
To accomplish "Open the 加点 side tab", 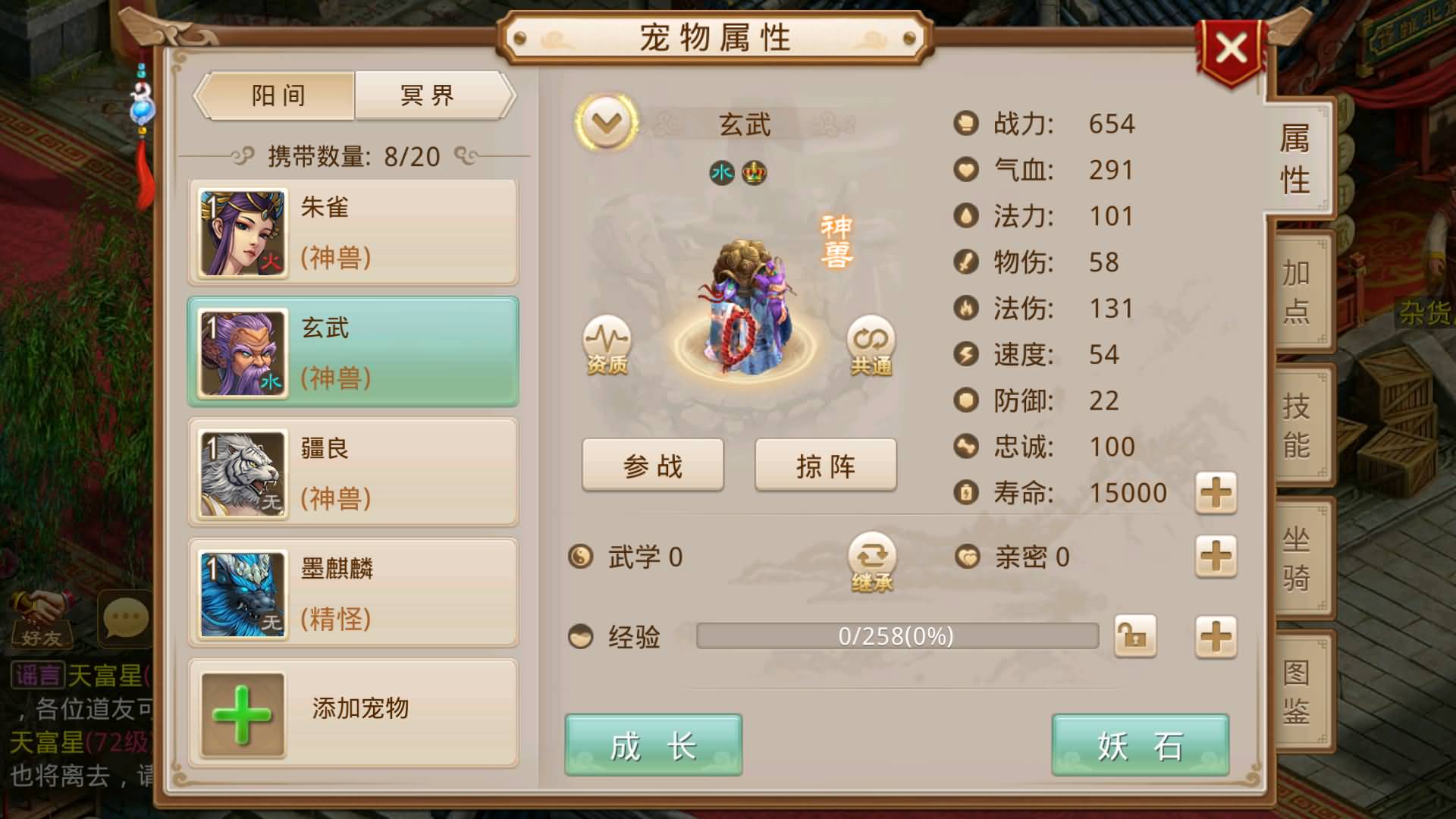I will [1298, 291].
